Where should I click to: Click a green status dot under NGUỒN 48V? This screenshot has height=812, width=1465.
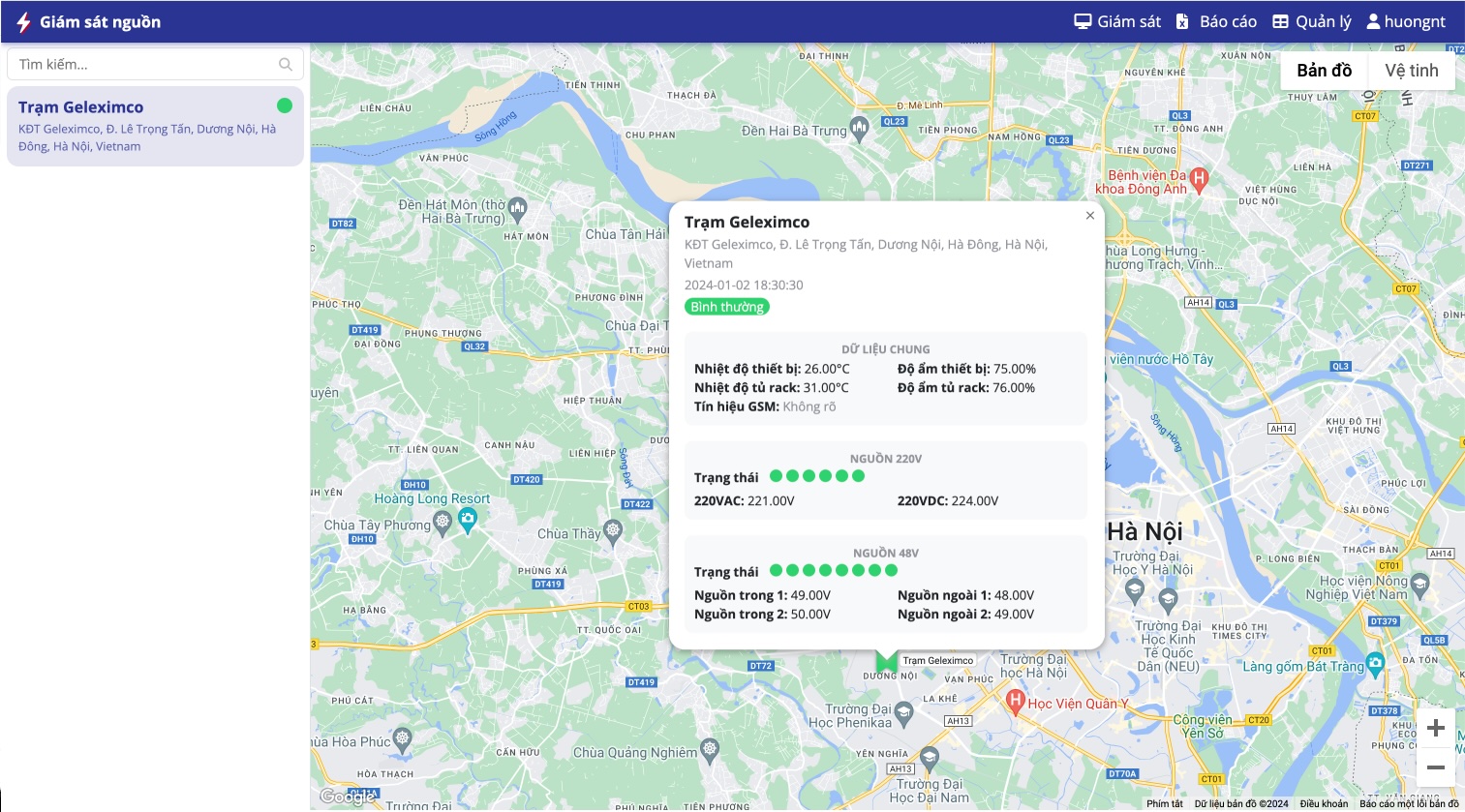coord(778,570)
